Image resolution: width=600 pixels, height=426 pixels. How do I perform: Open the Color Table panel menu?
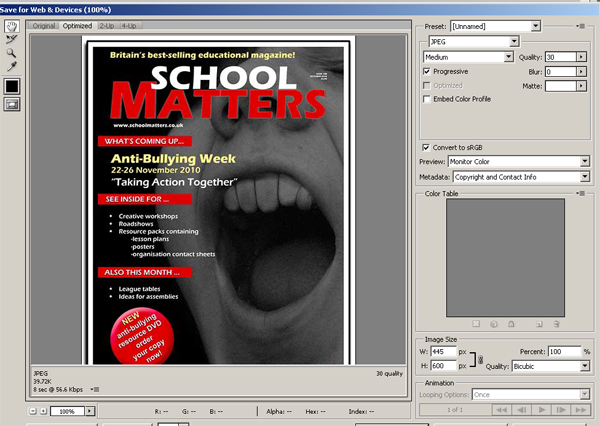[580, 193]
